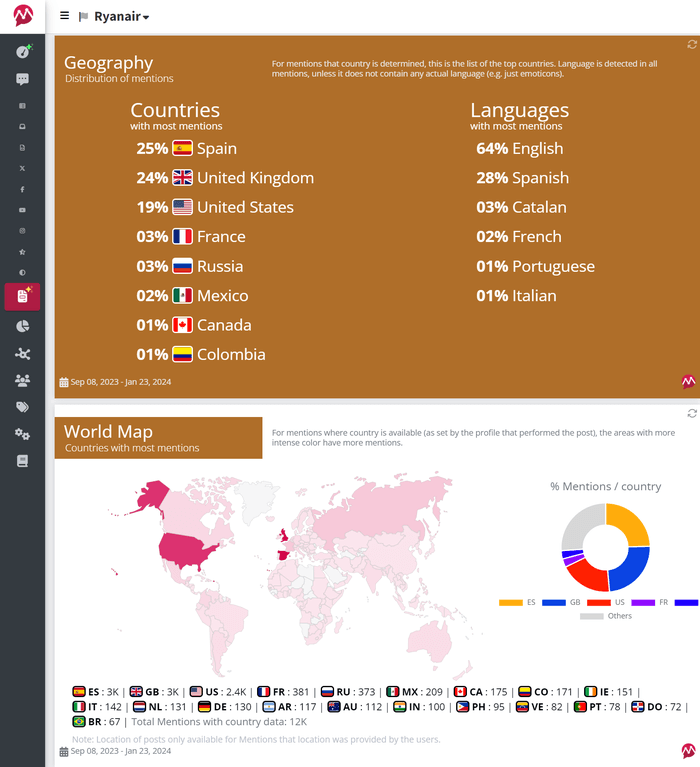Open the Instagram mentions icon
Viewport: 700px width, 767px height.
pos(22,231)
